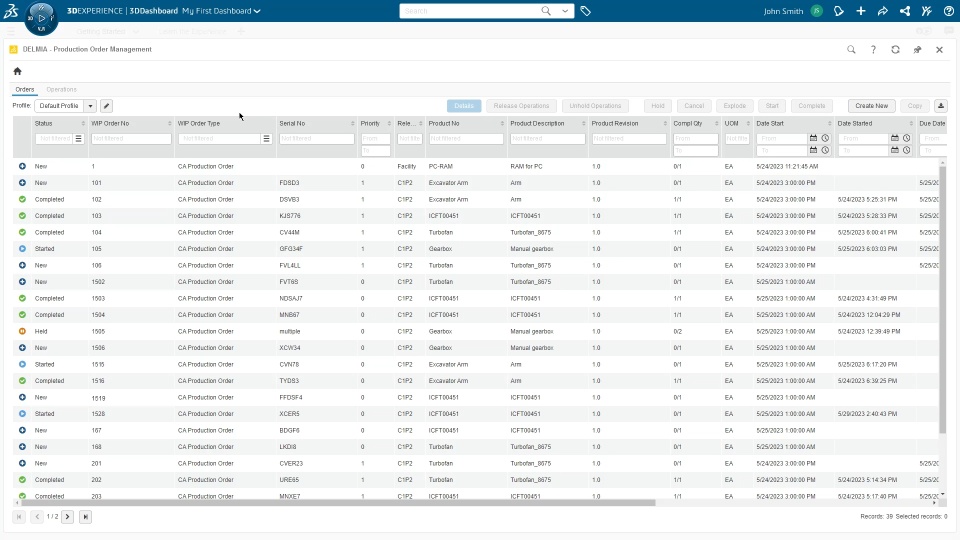This screenshot has width=960, height=540.
Task: Click the Details button
Action: [x=464, y=106]
